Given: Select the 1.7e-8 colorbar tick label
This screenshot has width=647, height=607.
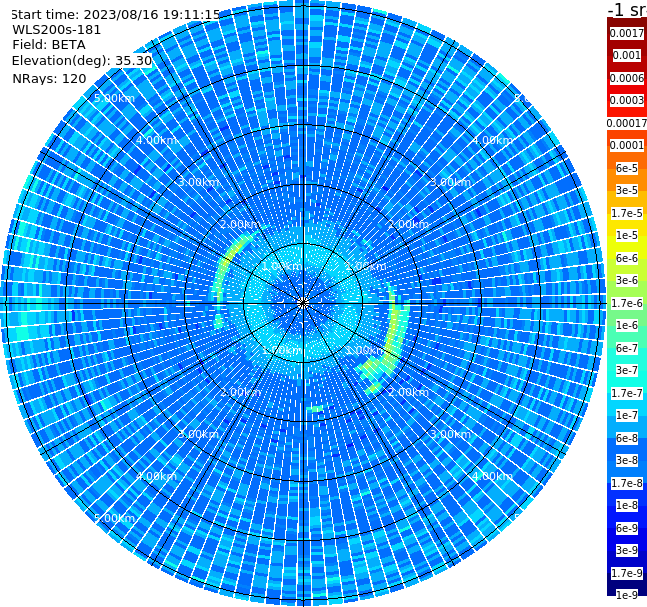Looking at the screenshot, I should [627, 483].
